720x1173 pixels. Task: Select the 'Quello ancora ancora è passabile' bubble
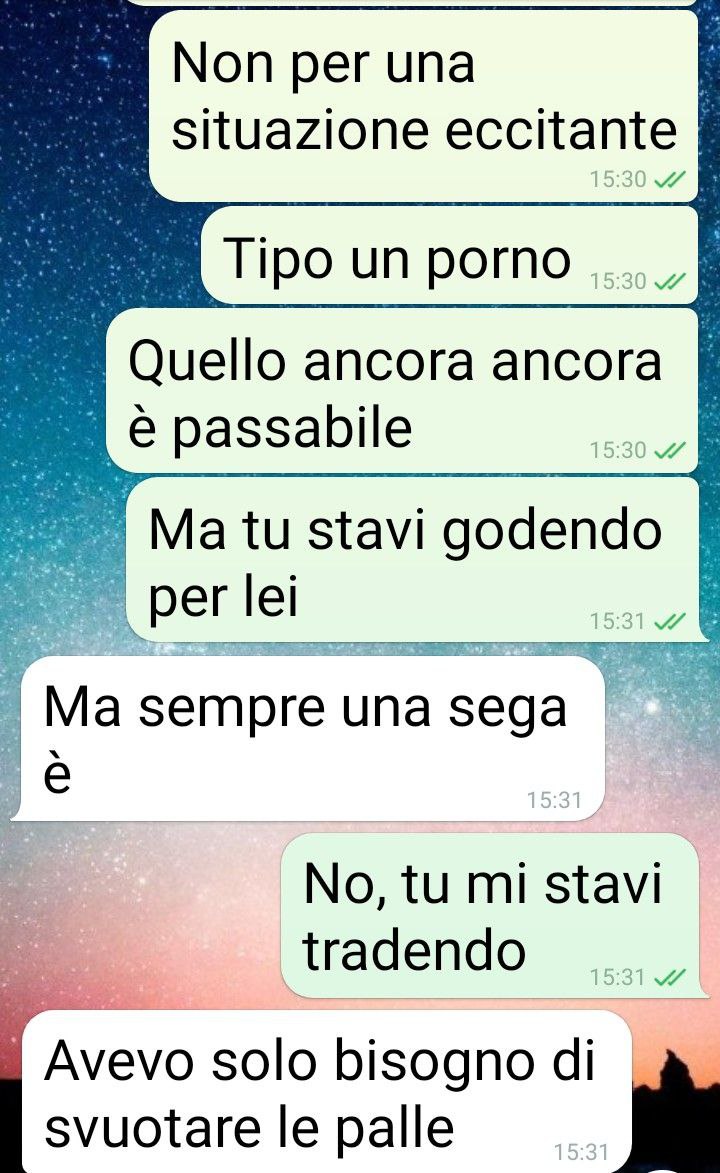403,391
